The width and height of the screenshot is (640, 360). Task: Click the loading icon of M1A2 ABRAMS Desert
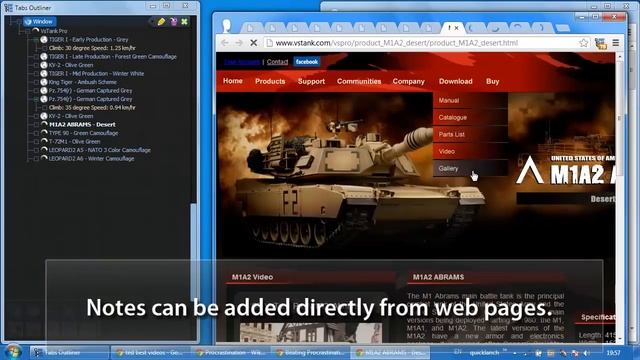coord(44,124)
